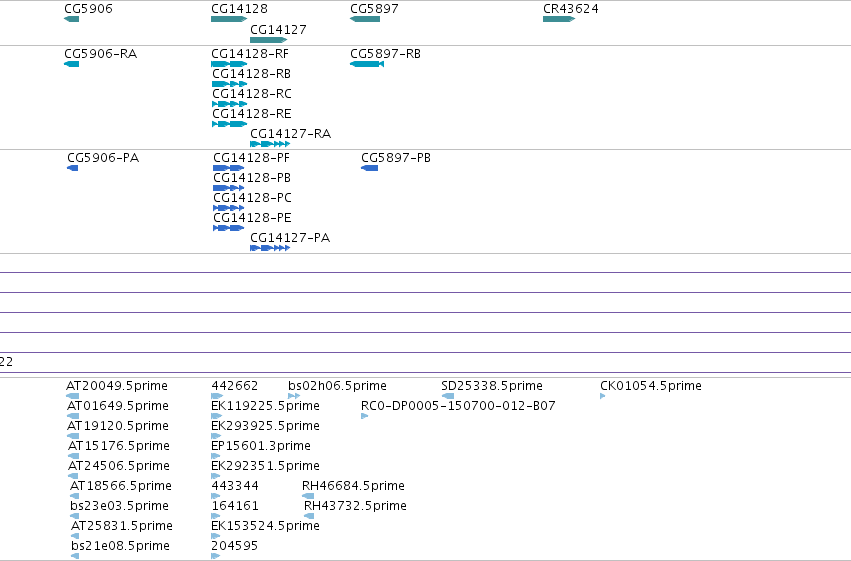The height and width of the screenshot is (561, 851).
Task: Open the CR43624 gene label
Action: [571, 9]
